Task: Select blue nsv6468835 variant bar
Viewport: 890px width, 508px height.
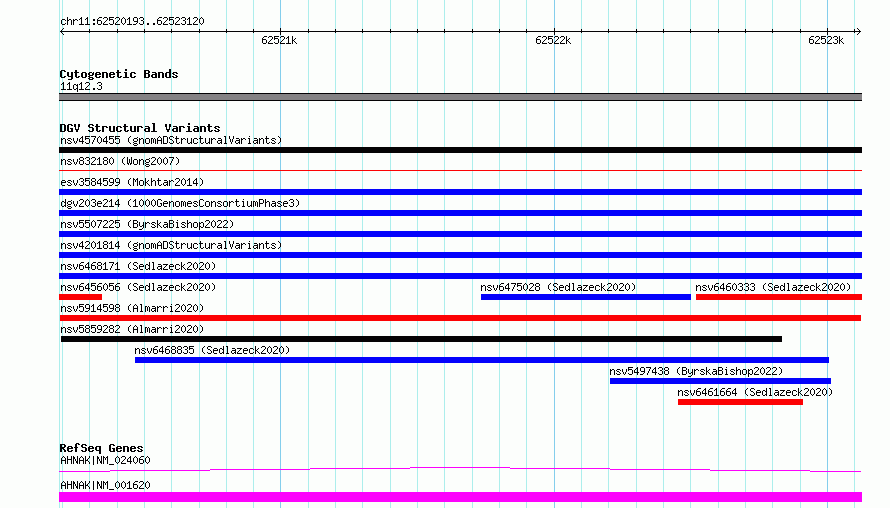Action: (482, 360)
